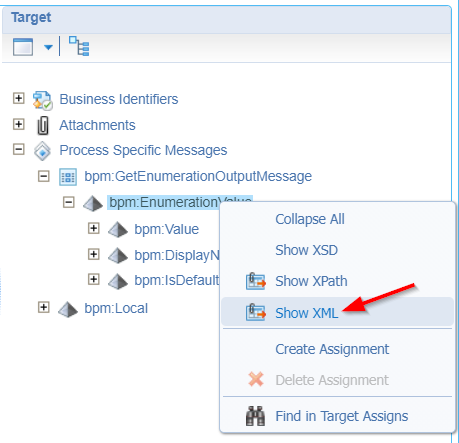Collapse the Process Specific Messages node
The width and height of the screenshot is (459, 443).
(19, 149)
